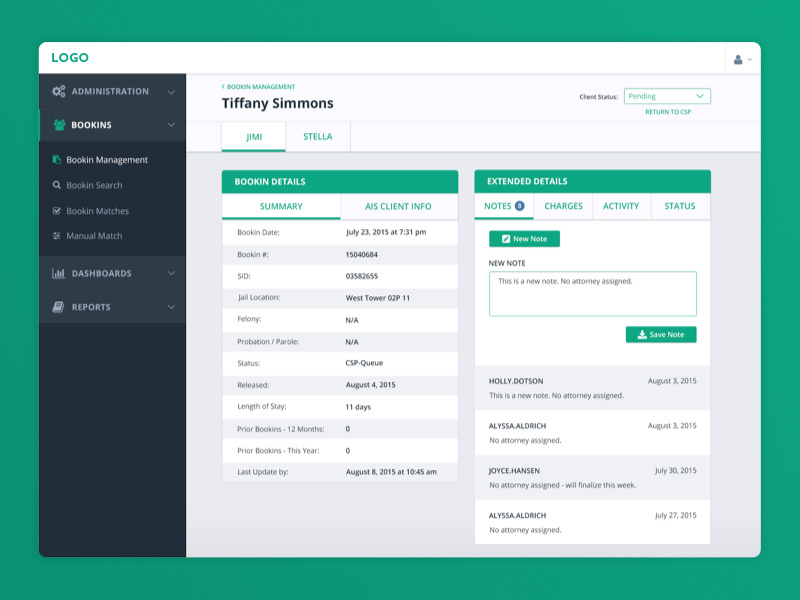Click the Manual Match sliders icon

[x=55, y=236]
